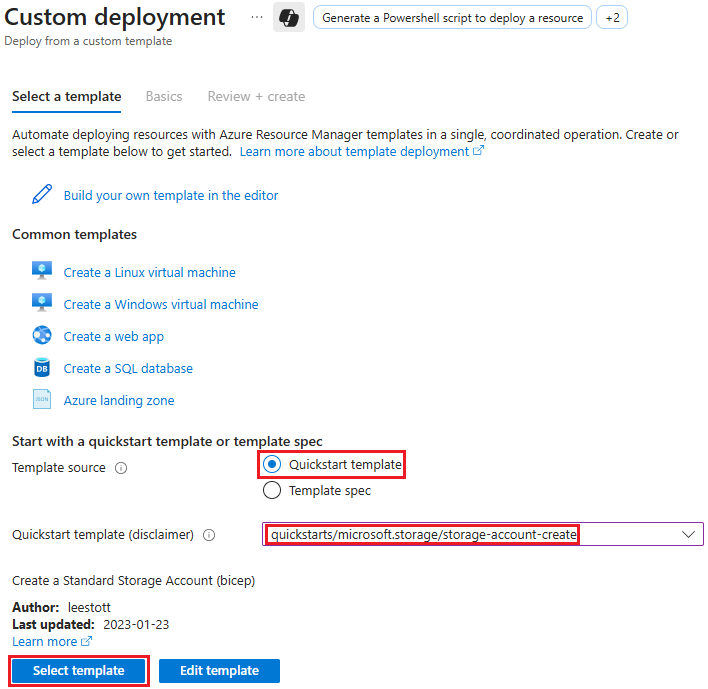Click the Quickstart template disclaimer info icon
Screen dimensions: 708x689
pos(209,535)
